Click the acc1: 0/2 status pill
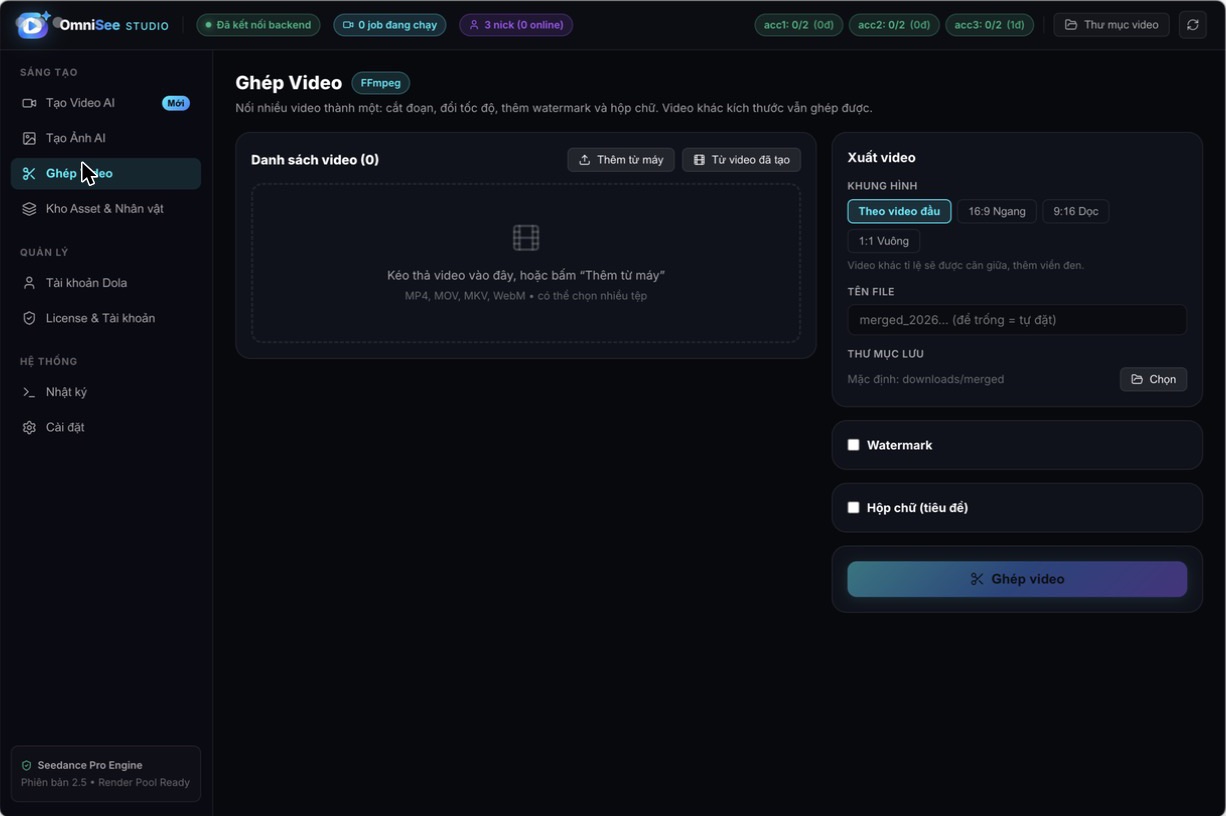Screen dimensions: 1226x816 (798, 25)
